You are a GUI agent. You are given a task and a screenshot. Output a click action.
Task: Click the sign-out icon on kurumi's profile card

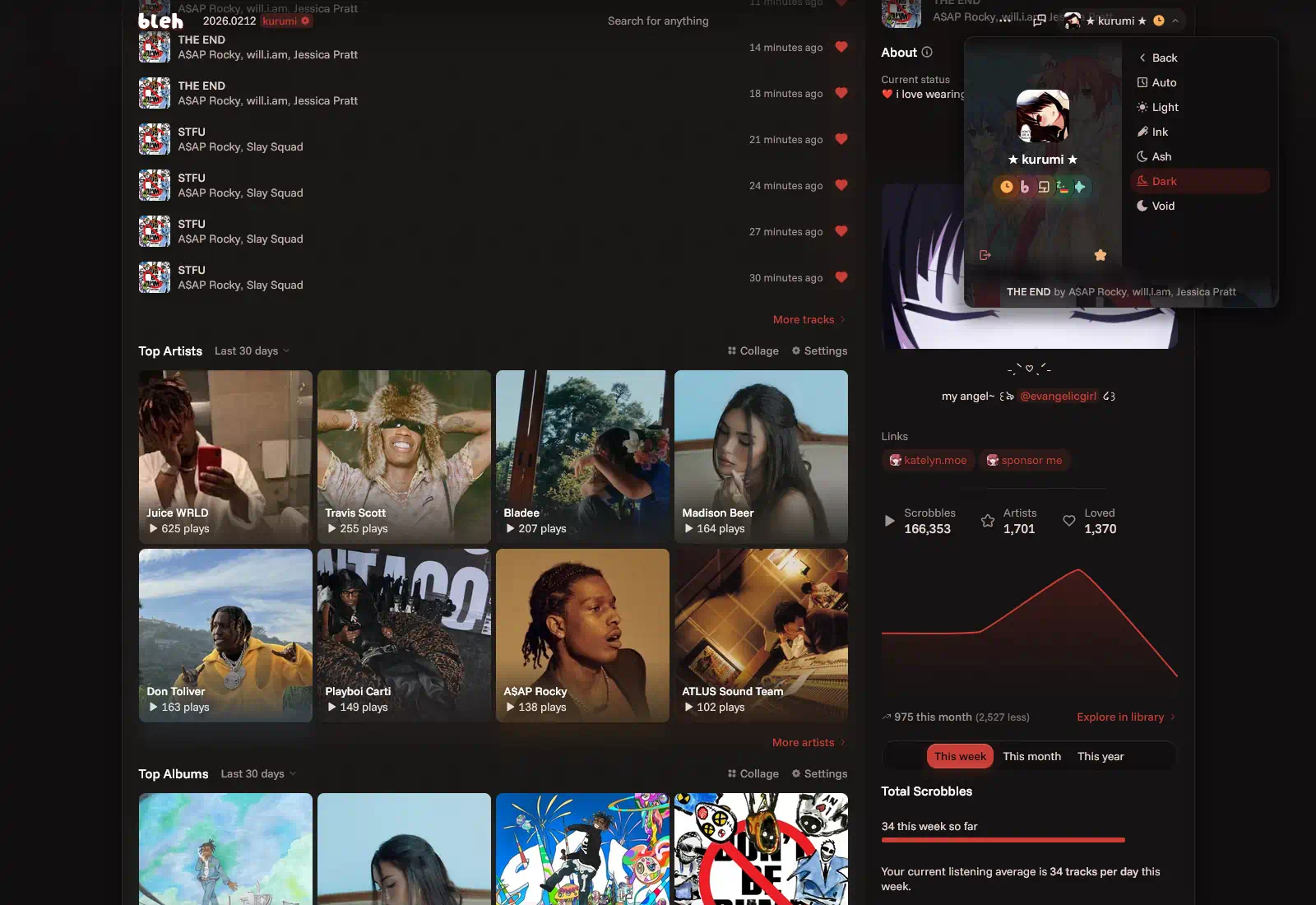click(x=985, y=255)
